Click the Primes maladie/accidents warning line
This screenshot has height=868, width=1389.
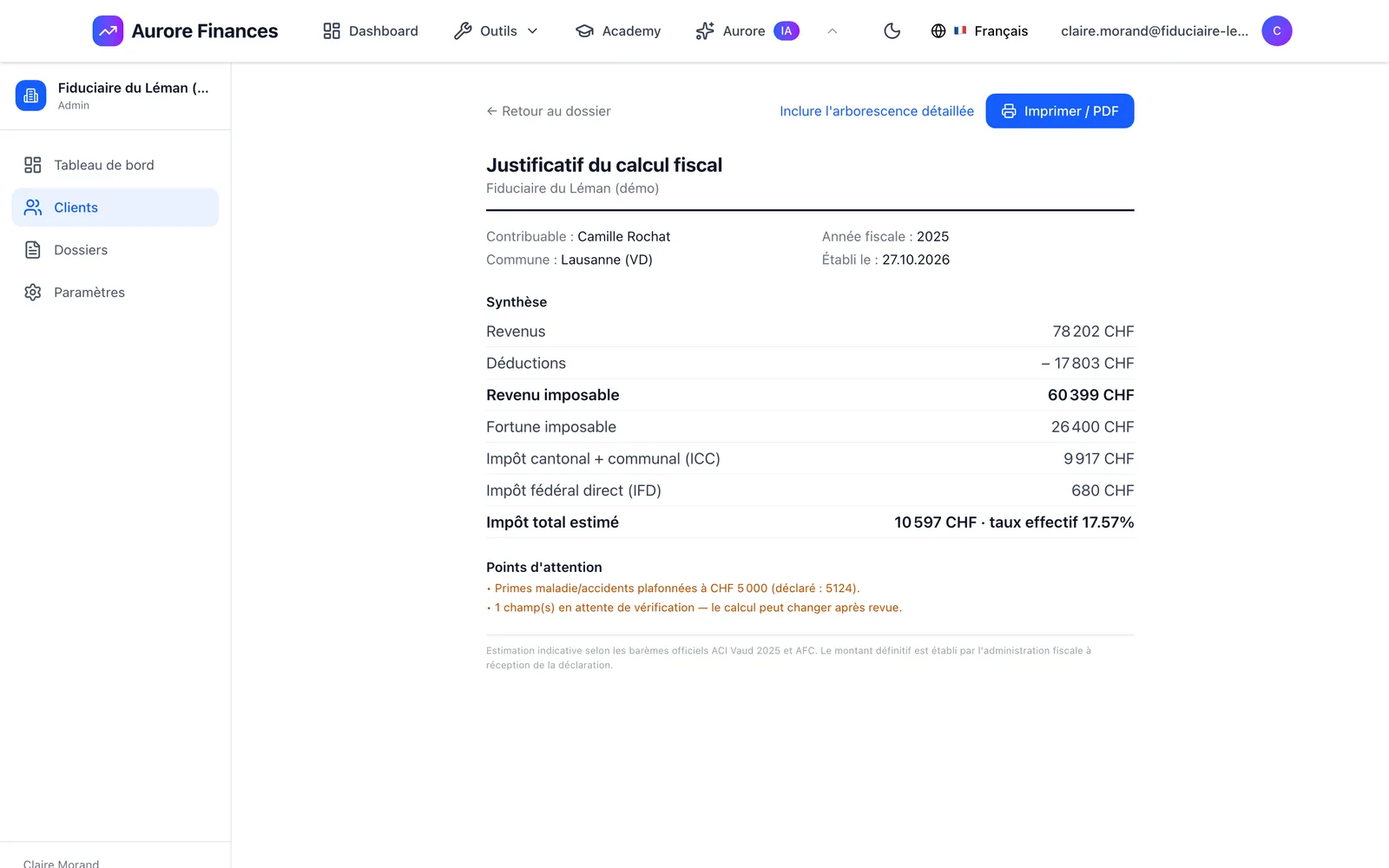[x=674, y=589]
